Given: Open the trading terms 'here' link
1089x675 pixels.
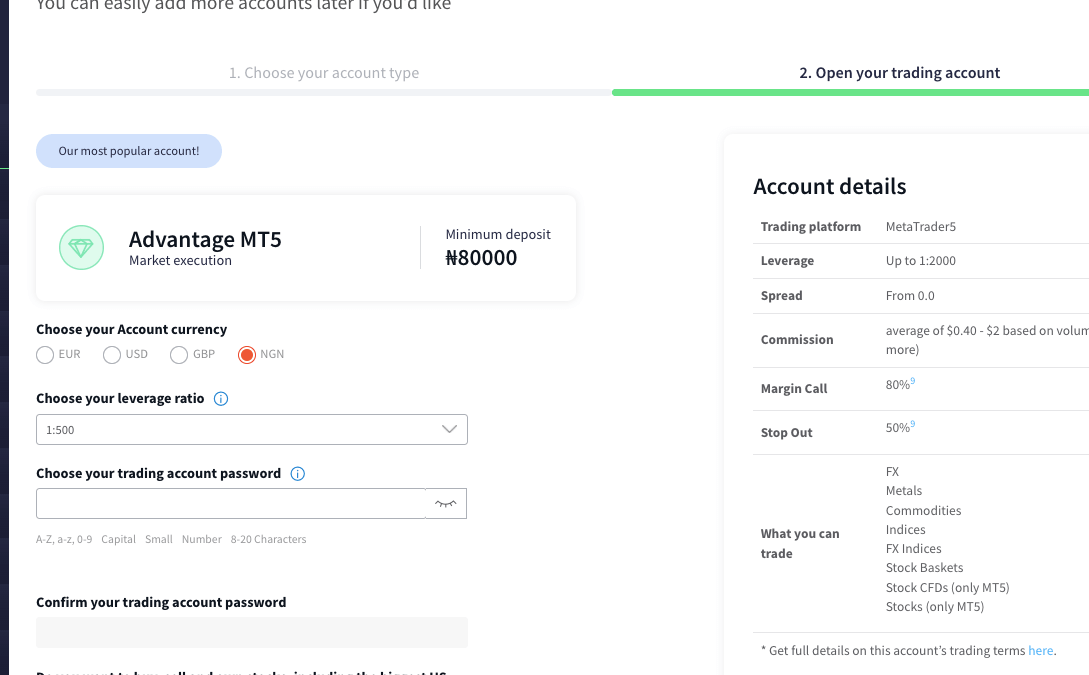Looking at the screenshot, I should point(1040,651).
